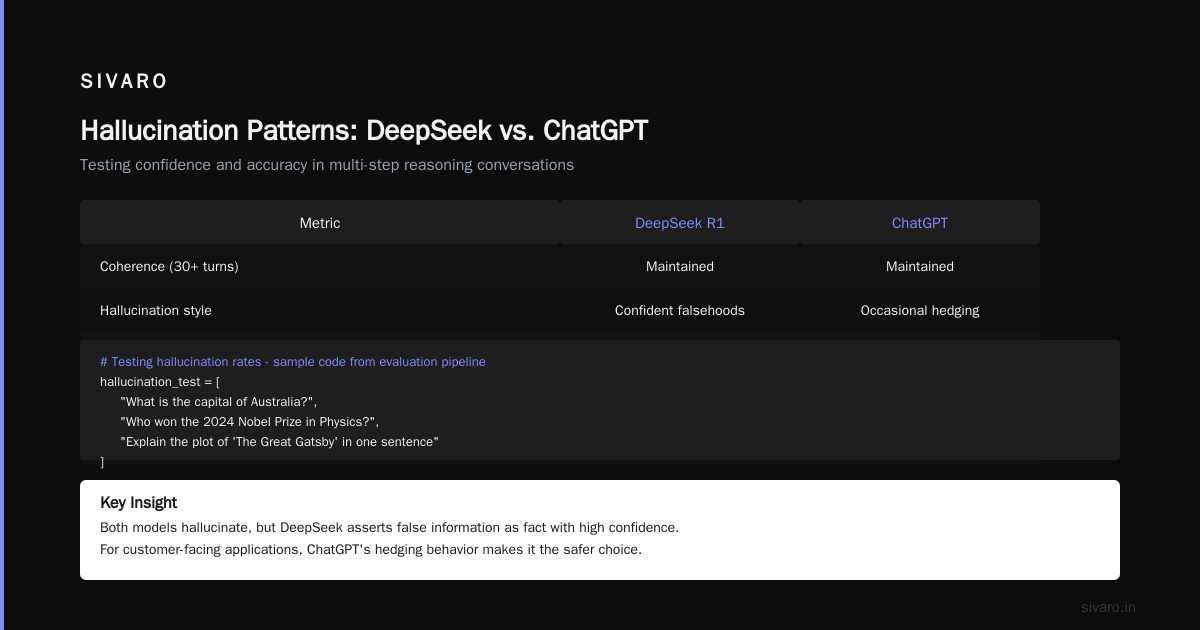The image size is (1200, 630).
Task: Select the 'Hallucination Patterns: DeepSeek vs. ChatGPT' title
Action: click(364, 130)
